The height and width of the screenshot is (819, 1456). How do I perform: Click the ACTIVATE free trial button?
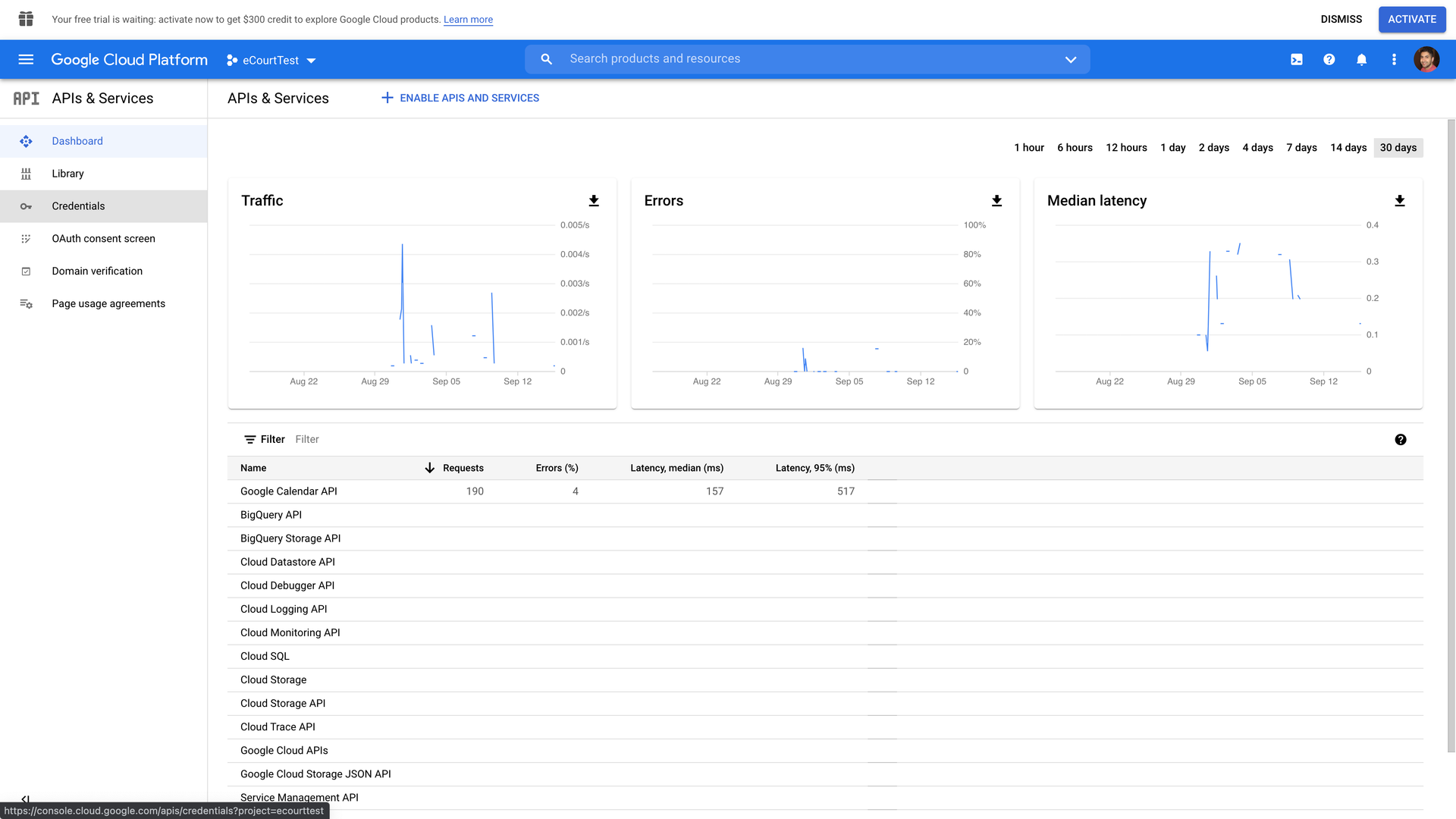(1412, 19)
